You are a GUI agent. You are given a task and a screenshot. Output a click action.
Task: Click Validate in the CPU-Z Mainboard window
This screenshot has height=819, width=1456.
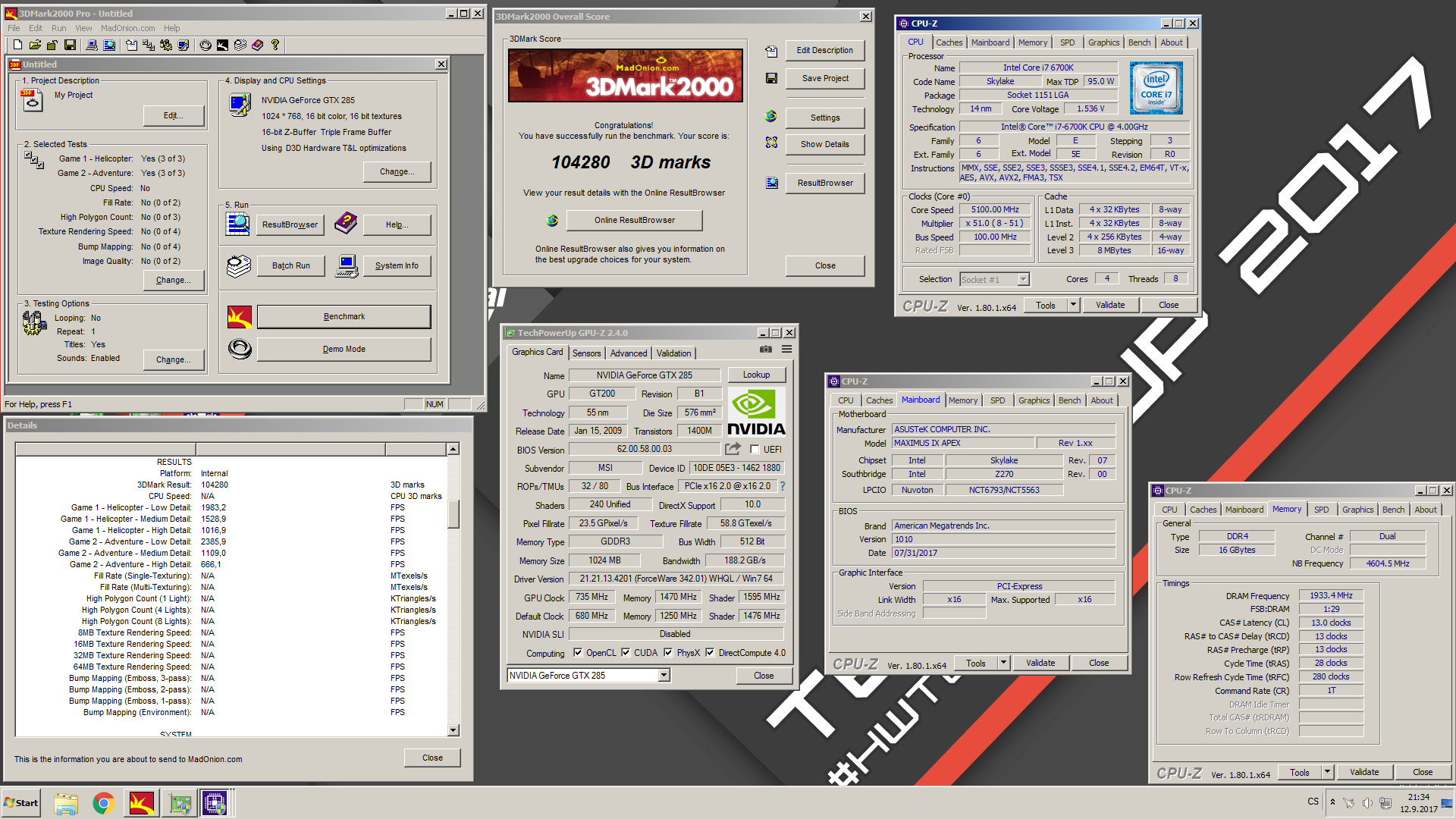pyautogui.click(x=1040, y=663)
